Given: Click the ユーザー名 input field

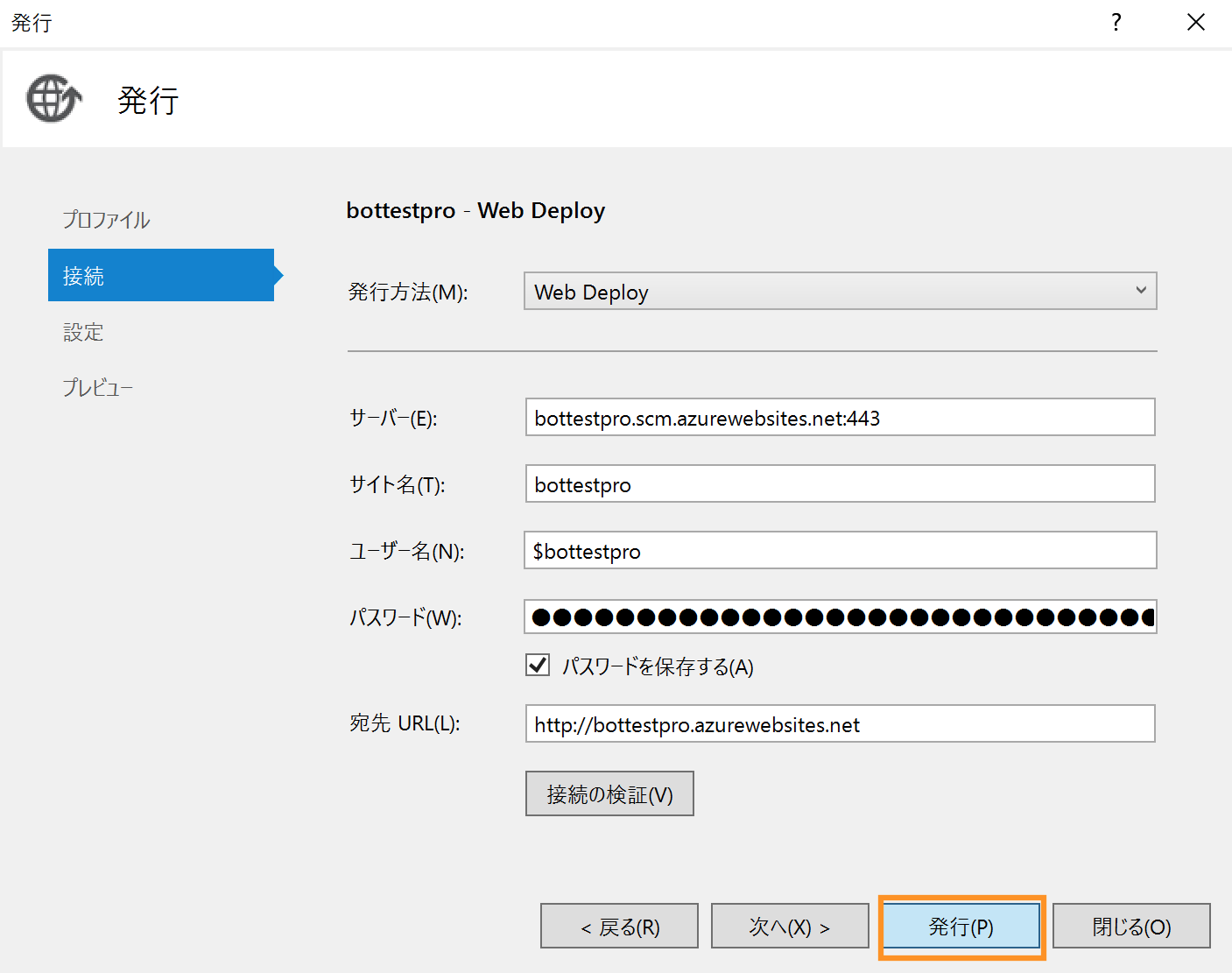Looking at the screenshot, I should (841, 550).
